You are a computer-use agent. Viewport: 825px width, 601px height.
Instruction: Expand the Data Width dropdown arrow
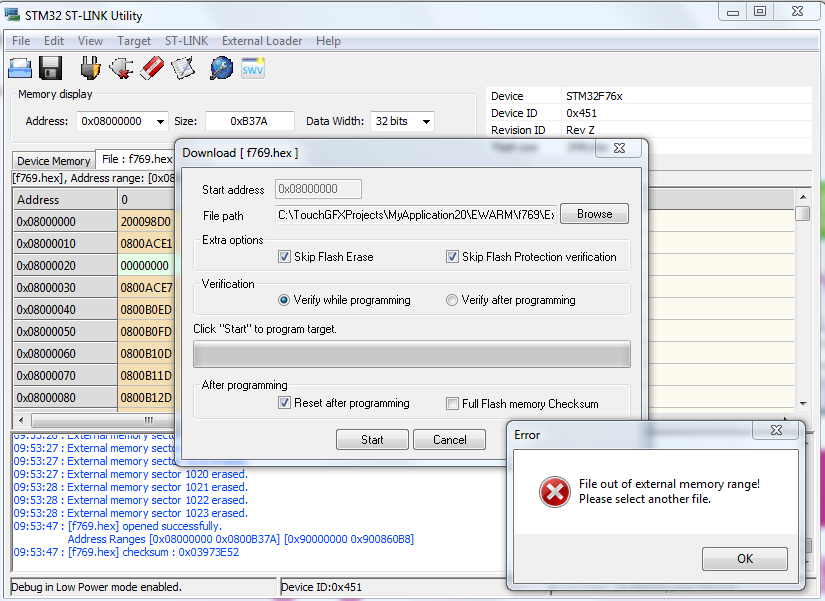(x=427, y=122)
